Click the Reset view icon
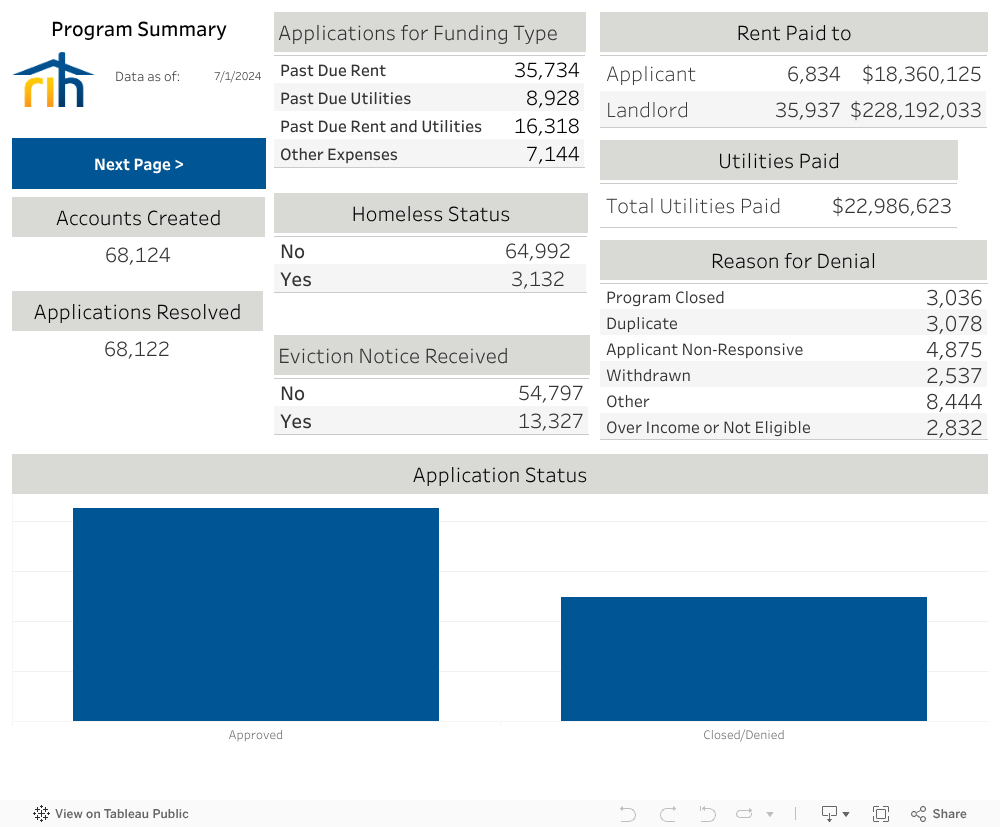The width and height of the screenshot is (1000, 827). 707,813
